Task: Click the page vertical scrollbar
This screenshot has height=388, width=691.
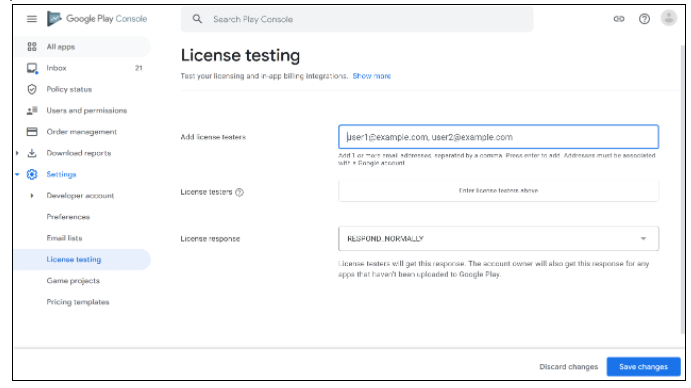Action: pyautogui.click(x=682, y=190)
